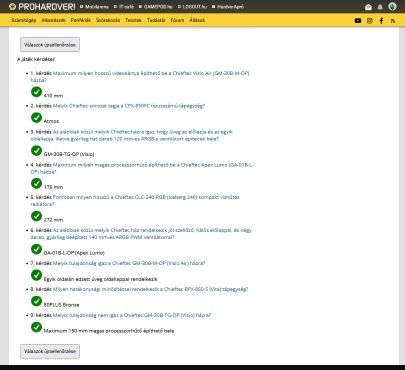Open the Állások menu

pyautogui.click(x=197, y=20)
